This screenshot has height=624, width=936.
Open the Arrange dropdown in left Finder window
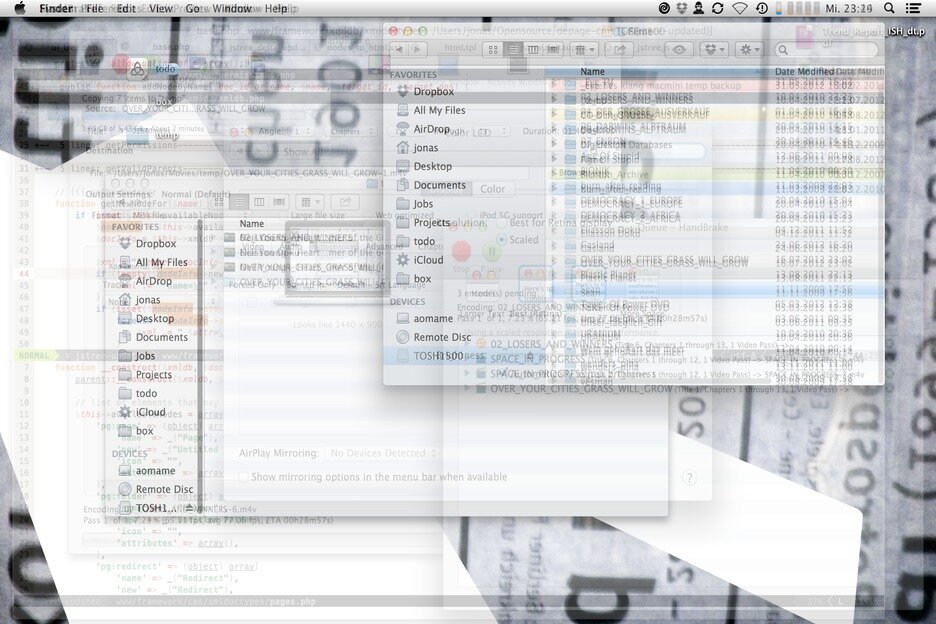(x=310, y=202)
